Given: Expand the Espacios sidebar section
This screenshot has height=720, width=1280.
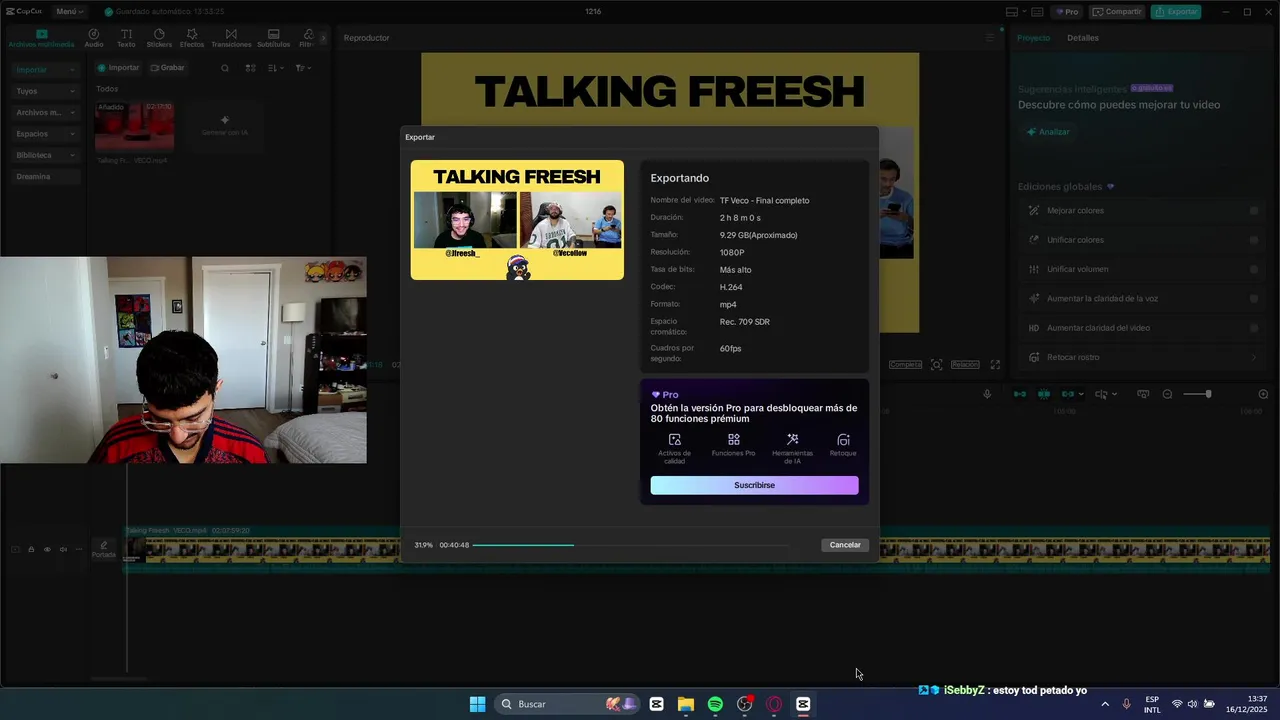Looking at the screenshot, I should [44, 134].
